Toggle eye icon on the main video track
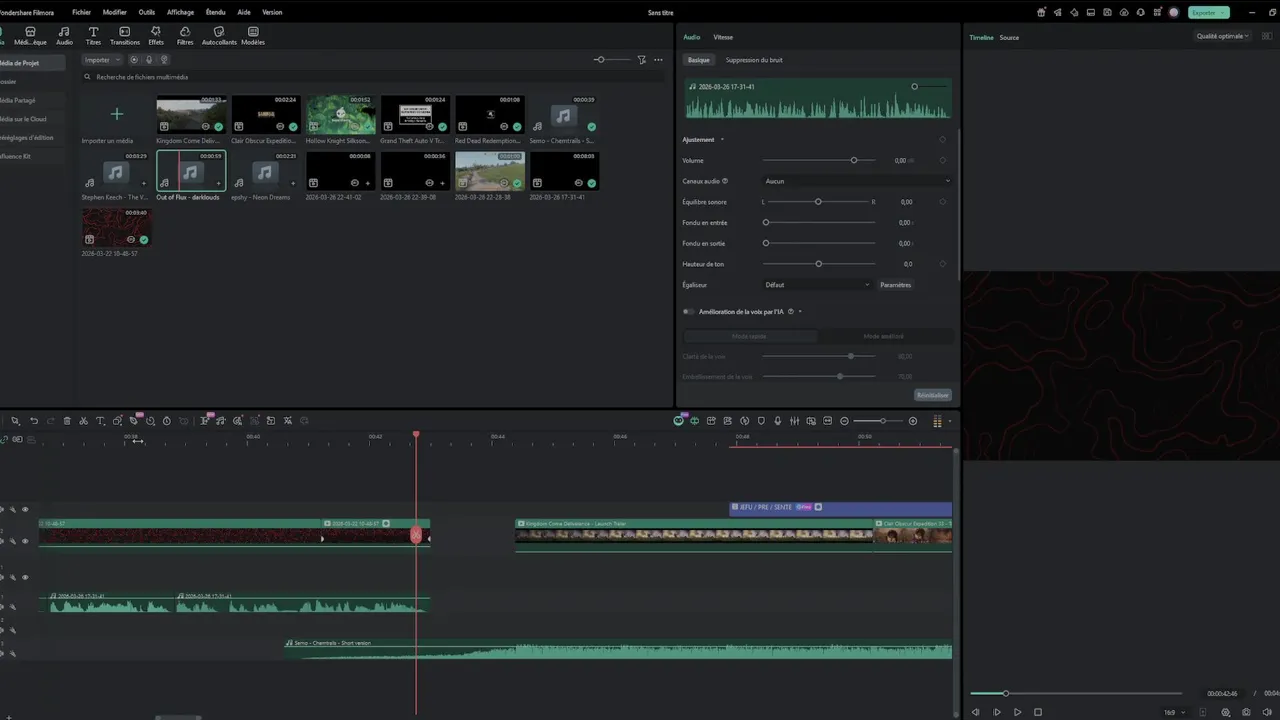The width and height of the screenshot is (1280, 720). tap(25, 541)
